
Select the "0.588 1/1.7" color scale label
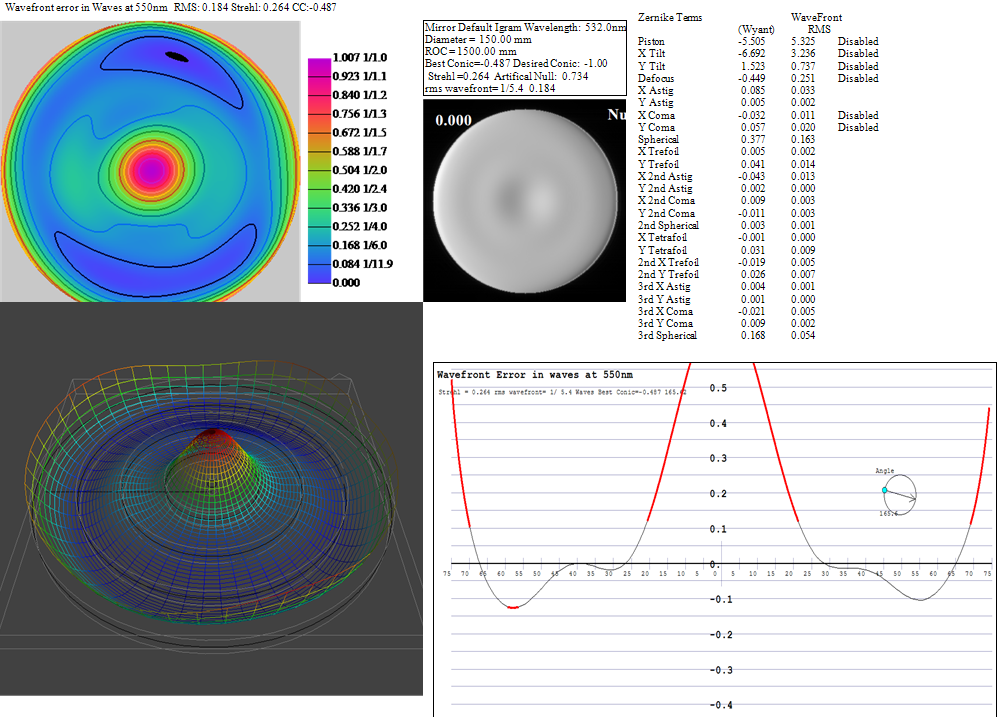click(x=359, y=151)
